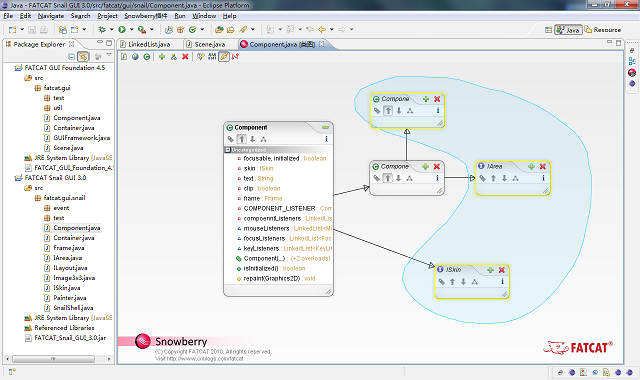This screenshot has width=640, height=380.
Task: Click the red X on the IArea node
Action: tap(543, 167)
